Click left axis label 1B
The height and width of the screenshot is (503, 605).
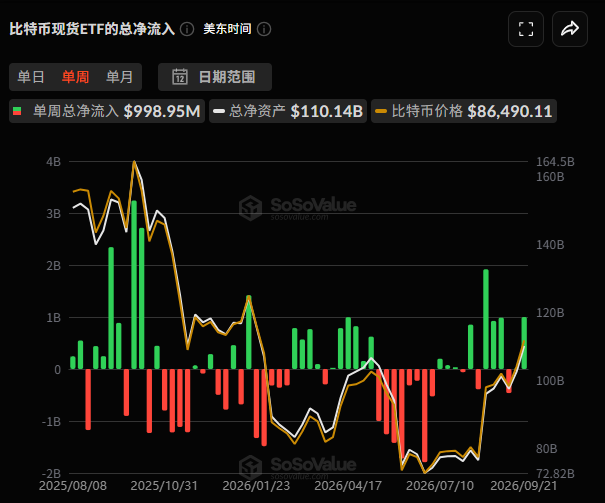[x=54, y=318]
